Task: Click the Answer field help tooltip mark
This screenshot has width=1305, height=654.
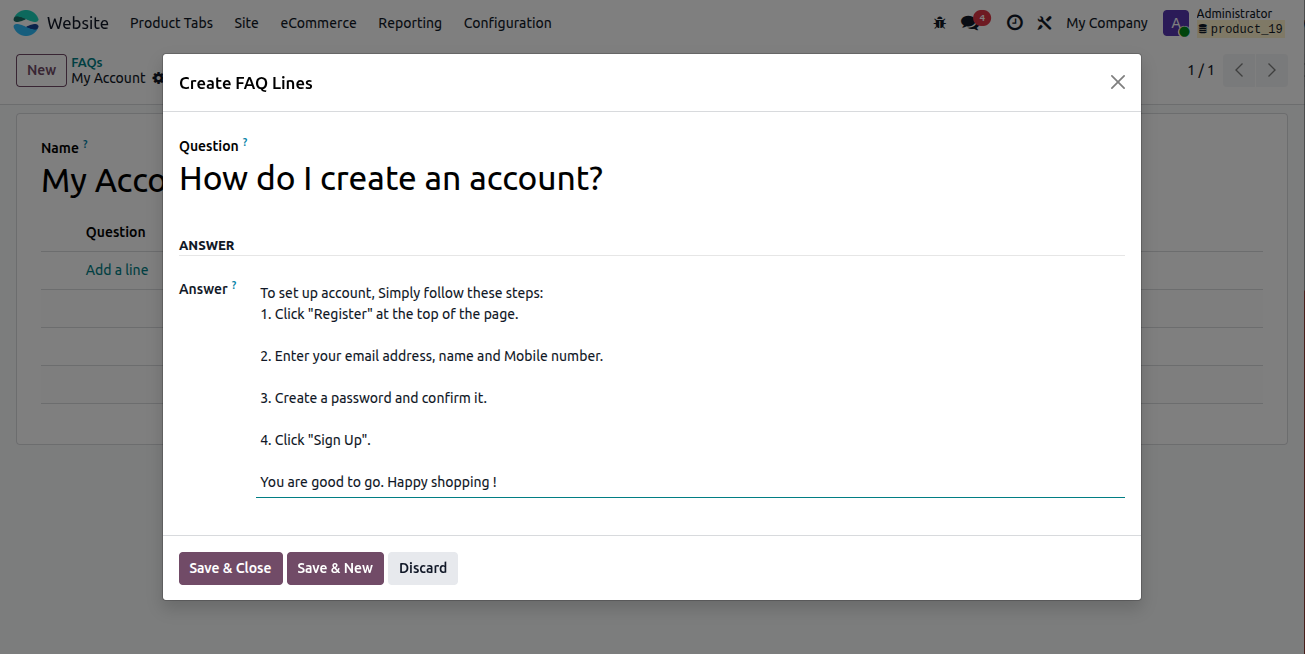Action: pyautogui.click(x=234, y=285)
